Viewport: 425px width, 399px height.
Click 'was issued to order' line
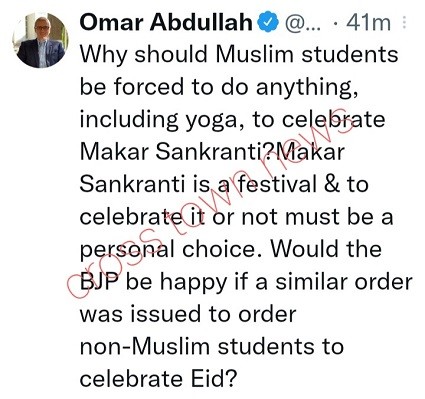tap(188, 314)
